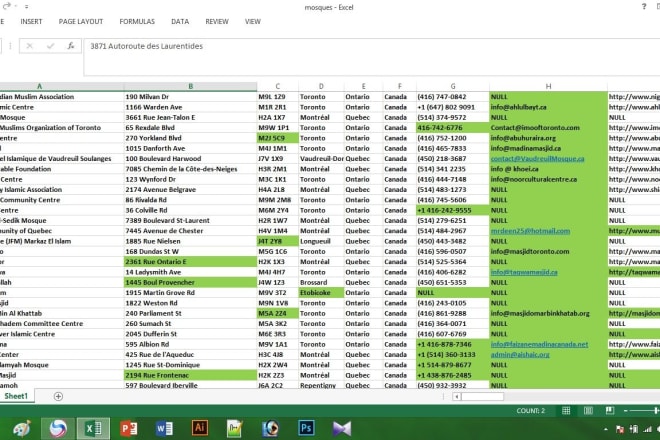Select cell Muslims Organization of Toronto

pyautogui.click(x=62, y=128)
